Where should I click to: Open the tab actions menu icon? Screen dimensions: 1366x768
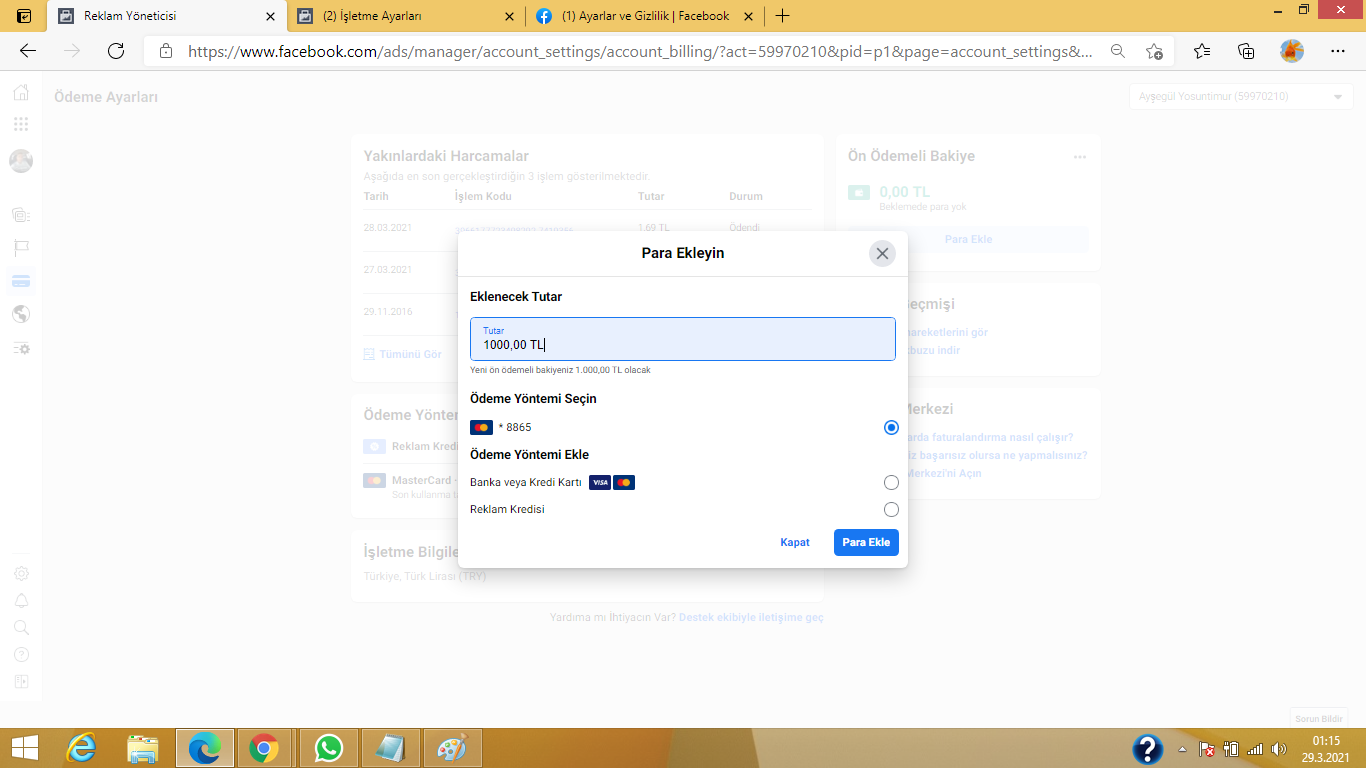pyautogui.click(x=24, y=16)
